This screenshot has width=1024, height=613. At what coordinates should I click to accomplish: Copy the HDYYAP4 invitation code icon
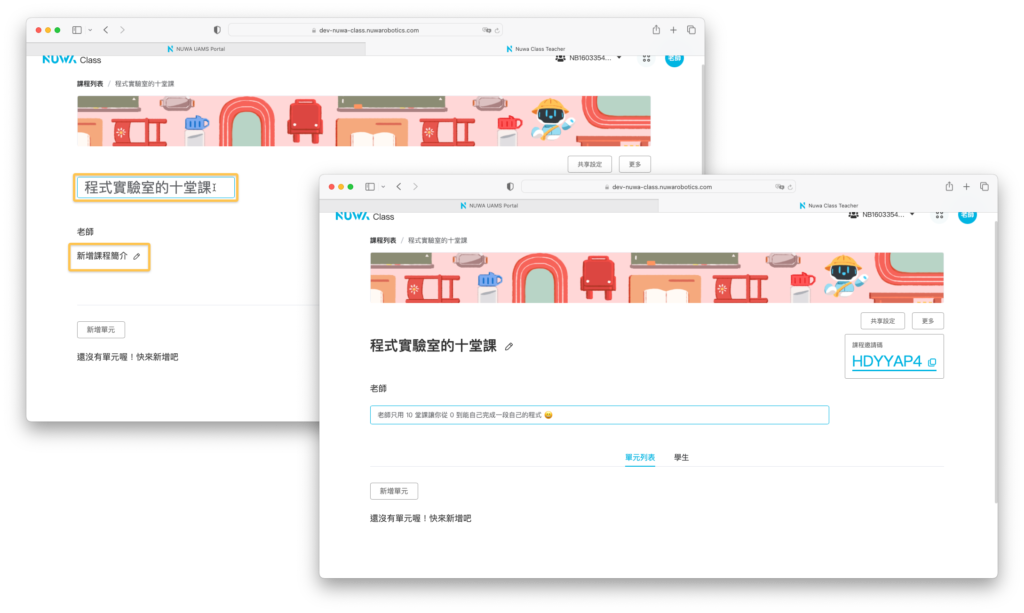point(932,362)
